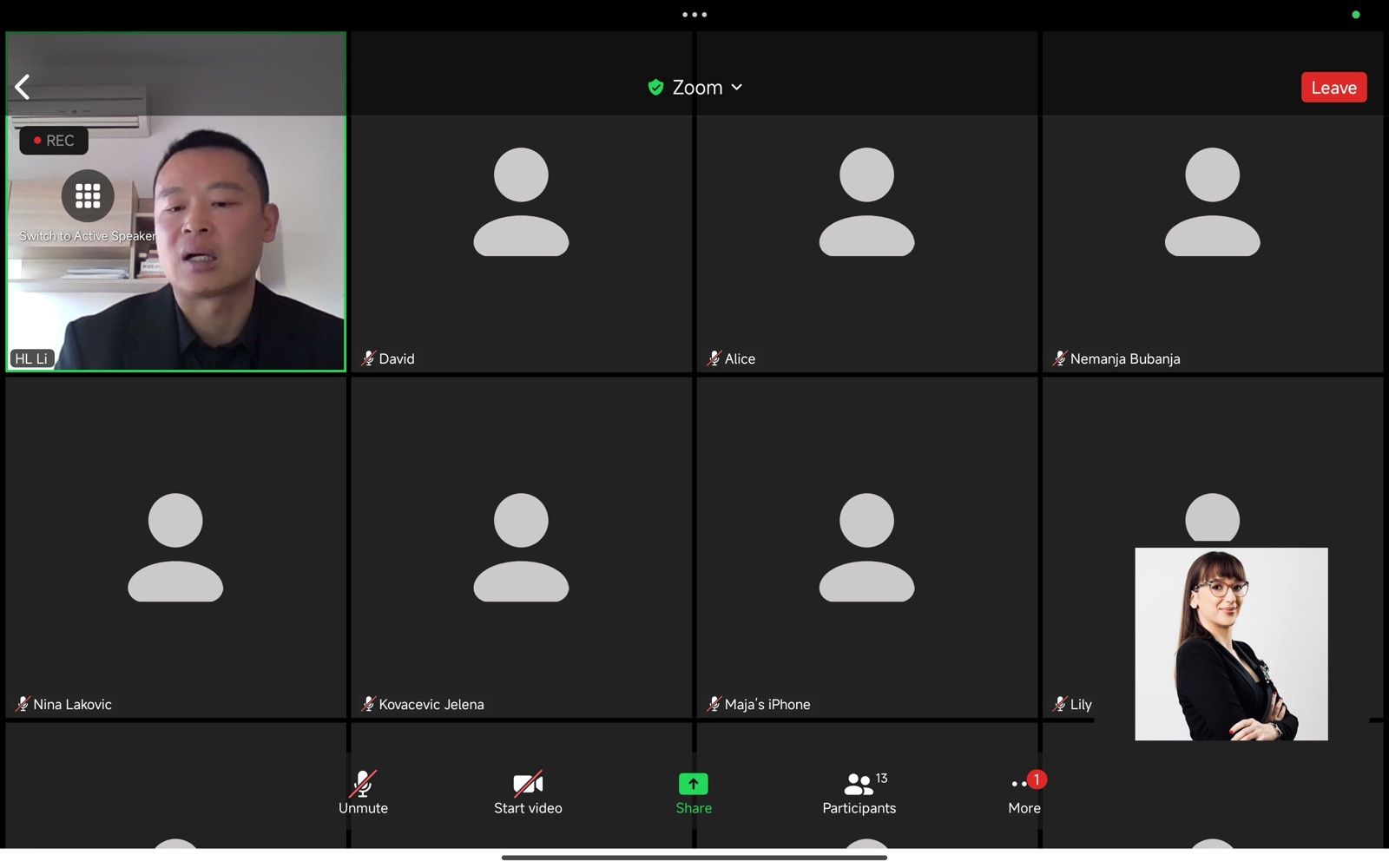
Task: Click the red notification badge on More
Action: (1036, 779)
